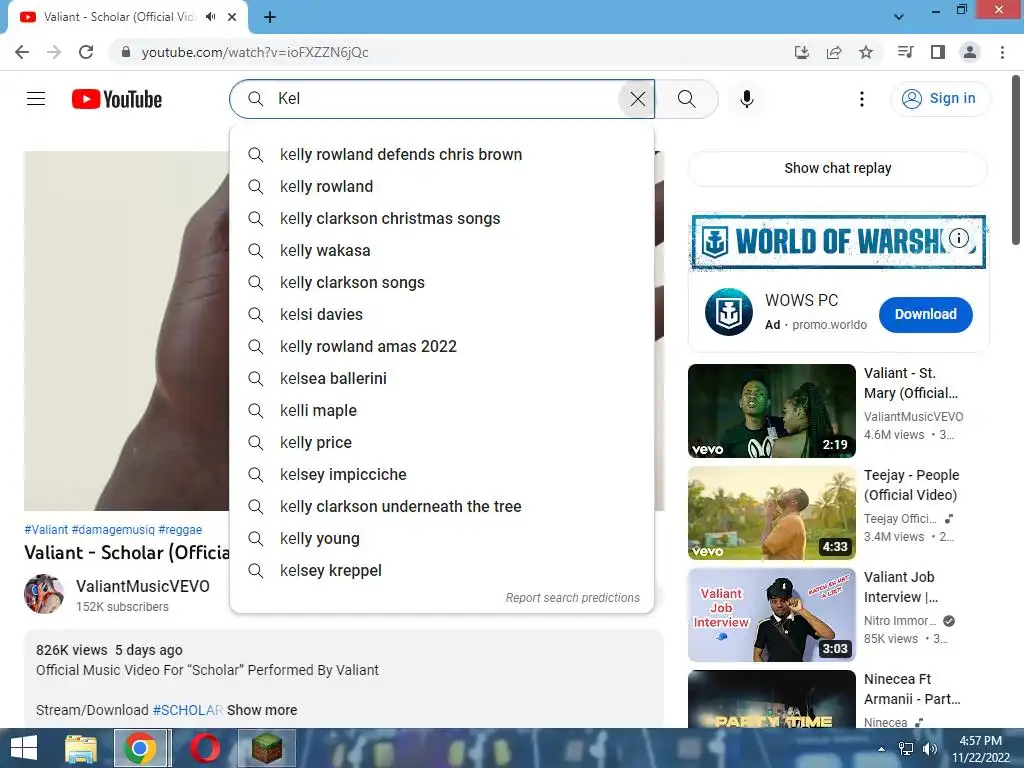The height and width of the screenshot is (768, 1024).
Task: Pick suggestion kelsea ballerini
Action: point(441,378)
